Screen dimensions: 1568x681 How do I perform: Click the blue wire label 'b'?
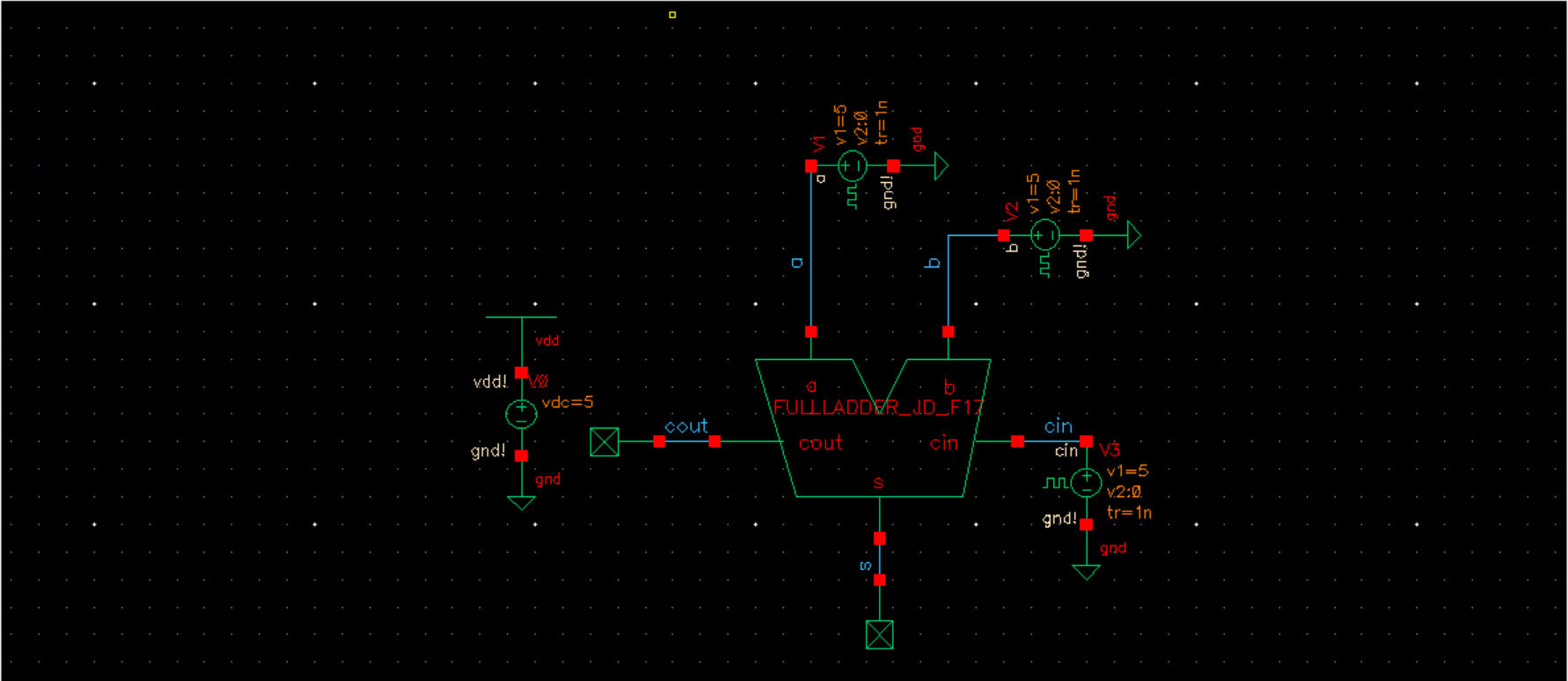(934, 262)
